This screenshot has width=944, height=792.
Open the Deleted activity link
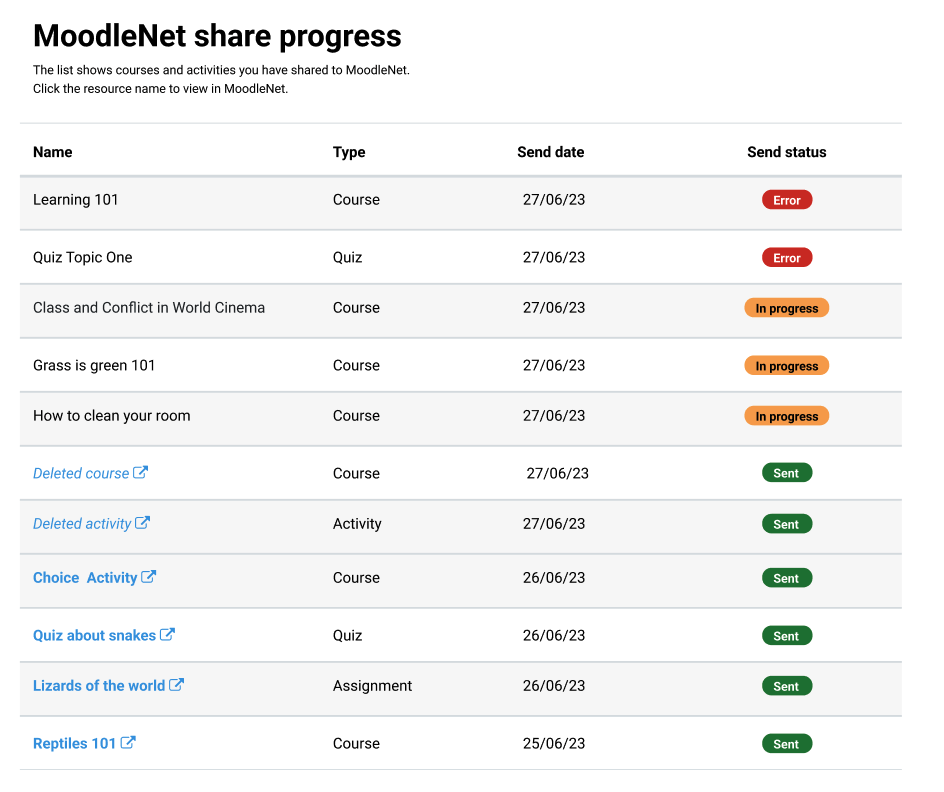pos(82,524)
